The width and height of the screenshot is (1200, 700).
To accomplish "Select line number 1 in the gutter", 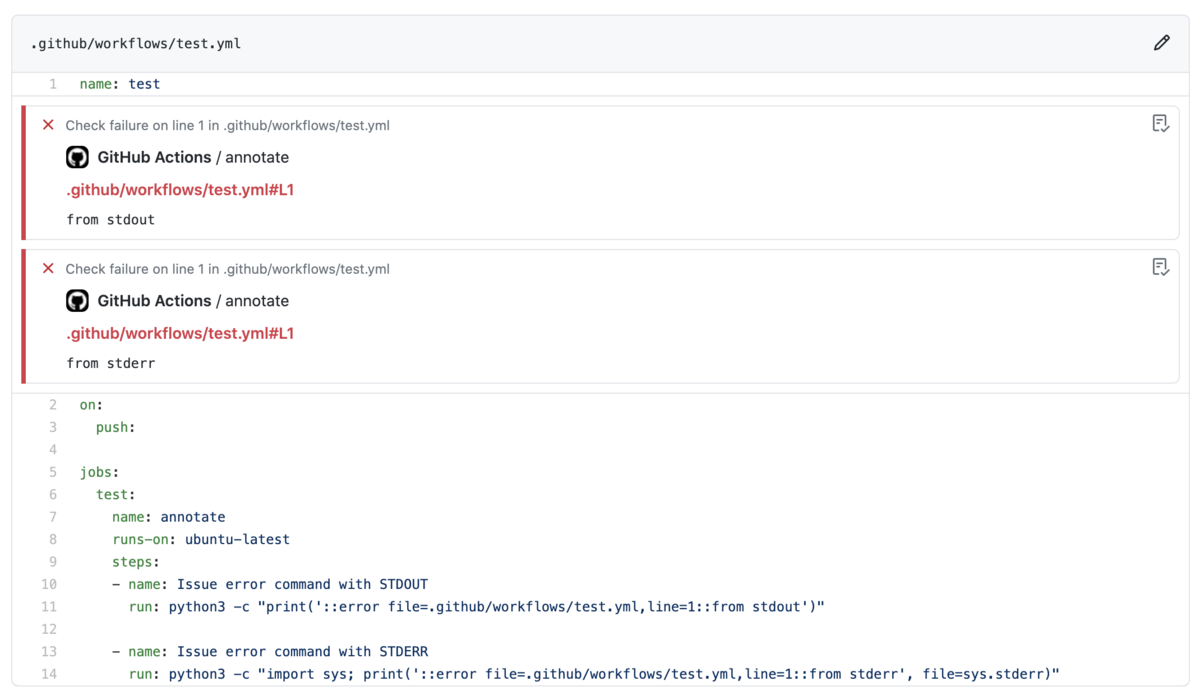I will click(53, 84).
